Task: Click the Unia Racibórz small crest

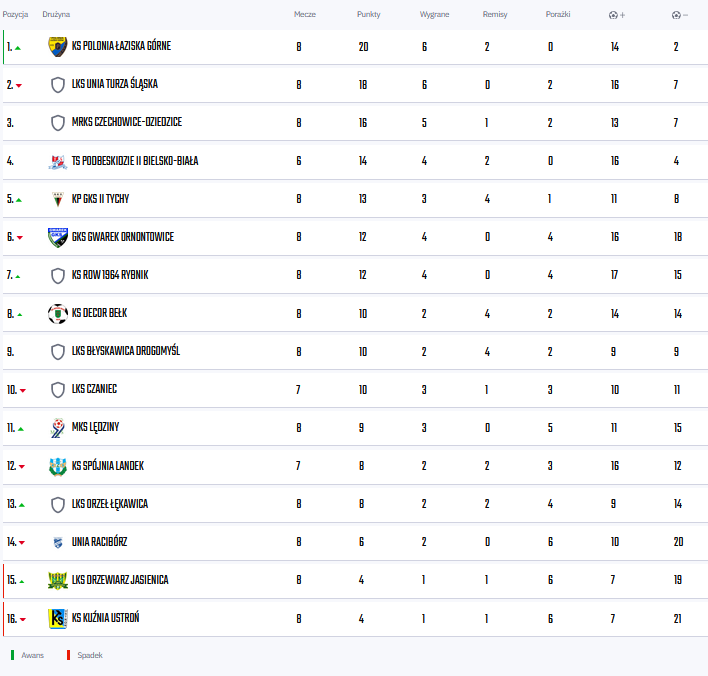Action: pyautogui.click(x=58, y=542)
